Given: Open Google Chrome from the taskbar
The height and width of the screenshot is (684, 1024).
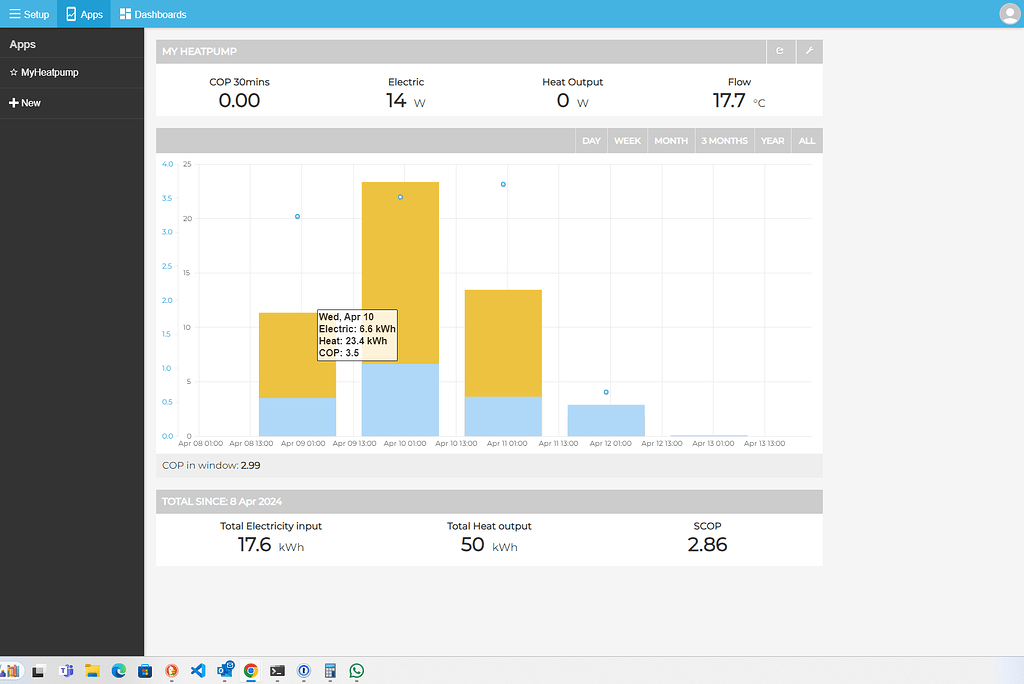Looking at the screenshot, I should click(x=251, y=671).
